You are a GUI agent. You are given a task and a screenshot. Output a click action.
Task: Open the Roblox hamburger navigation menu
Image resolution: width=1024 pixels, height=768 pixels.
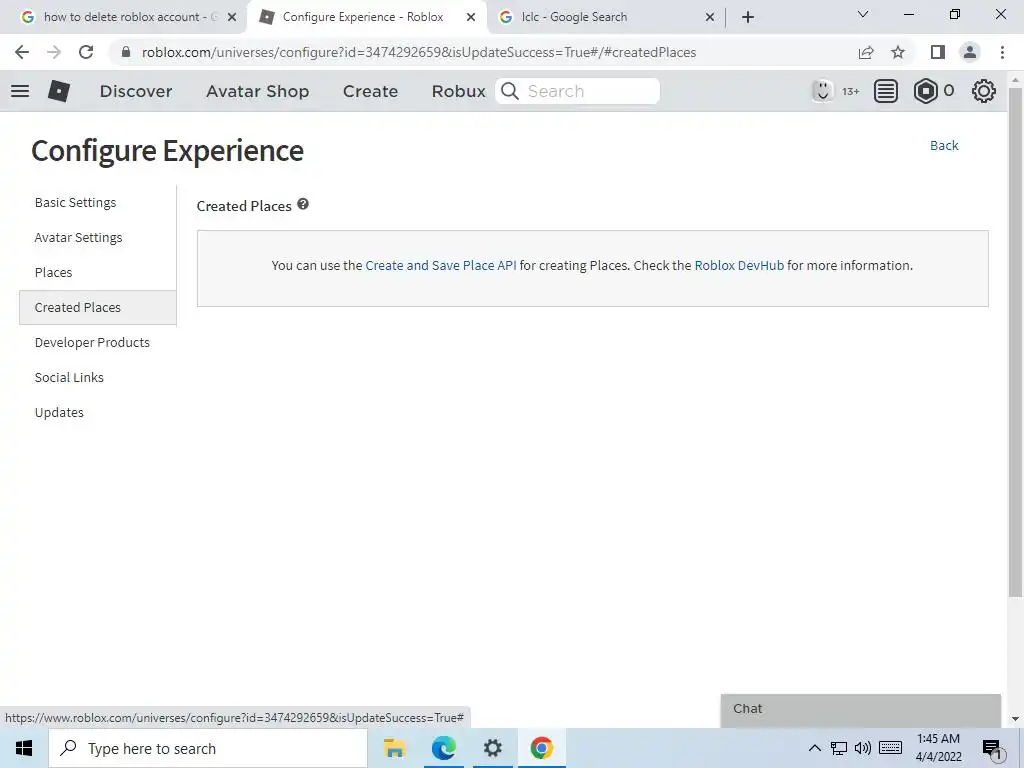(20, 91)
